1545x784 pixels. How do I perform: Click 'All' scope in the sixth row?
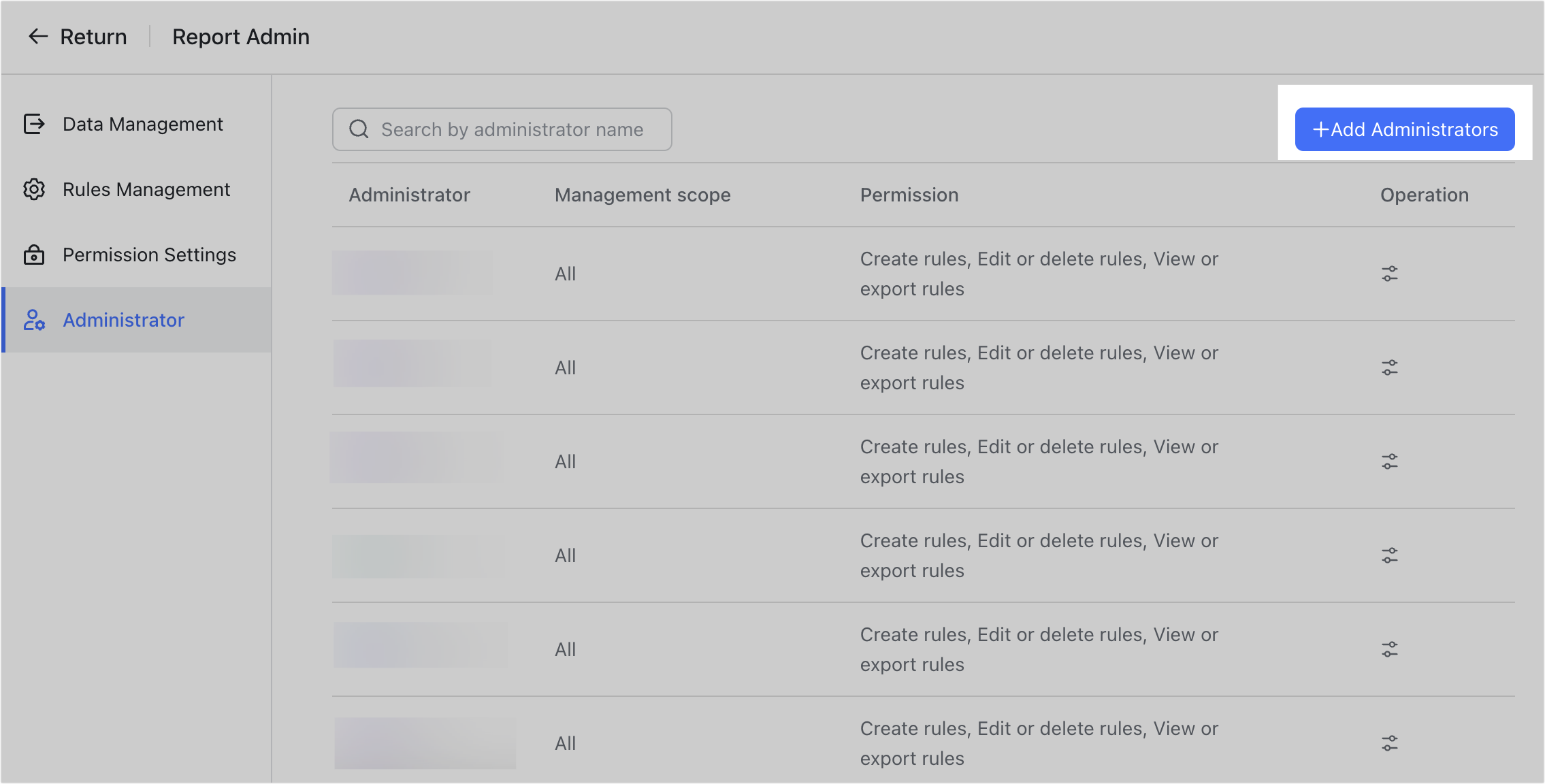click(565, 743)
